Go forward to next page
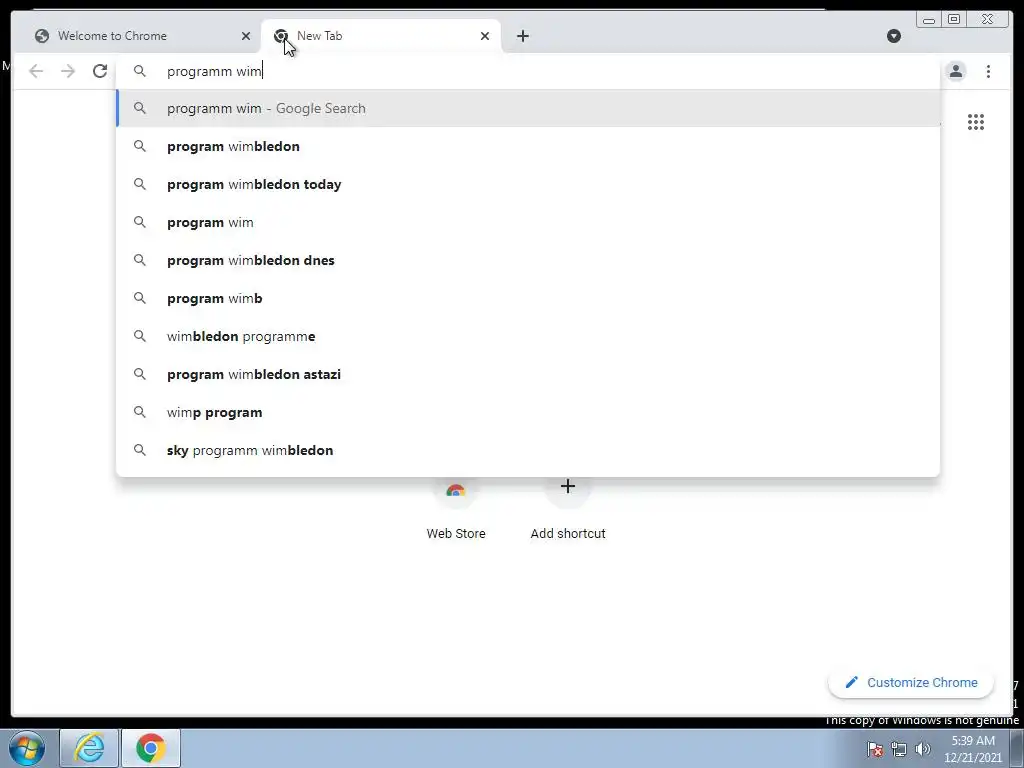This screenshot has height=768, width=1024. 68,71
